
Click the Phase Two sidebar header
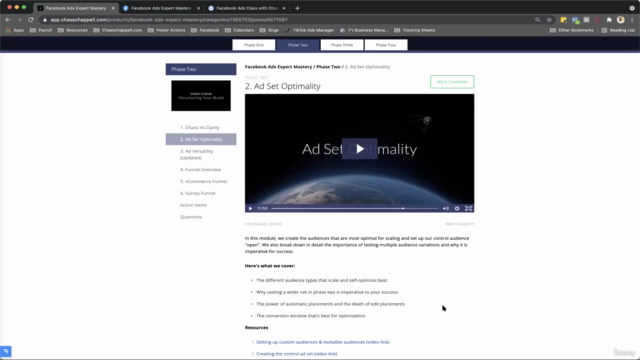201,69
